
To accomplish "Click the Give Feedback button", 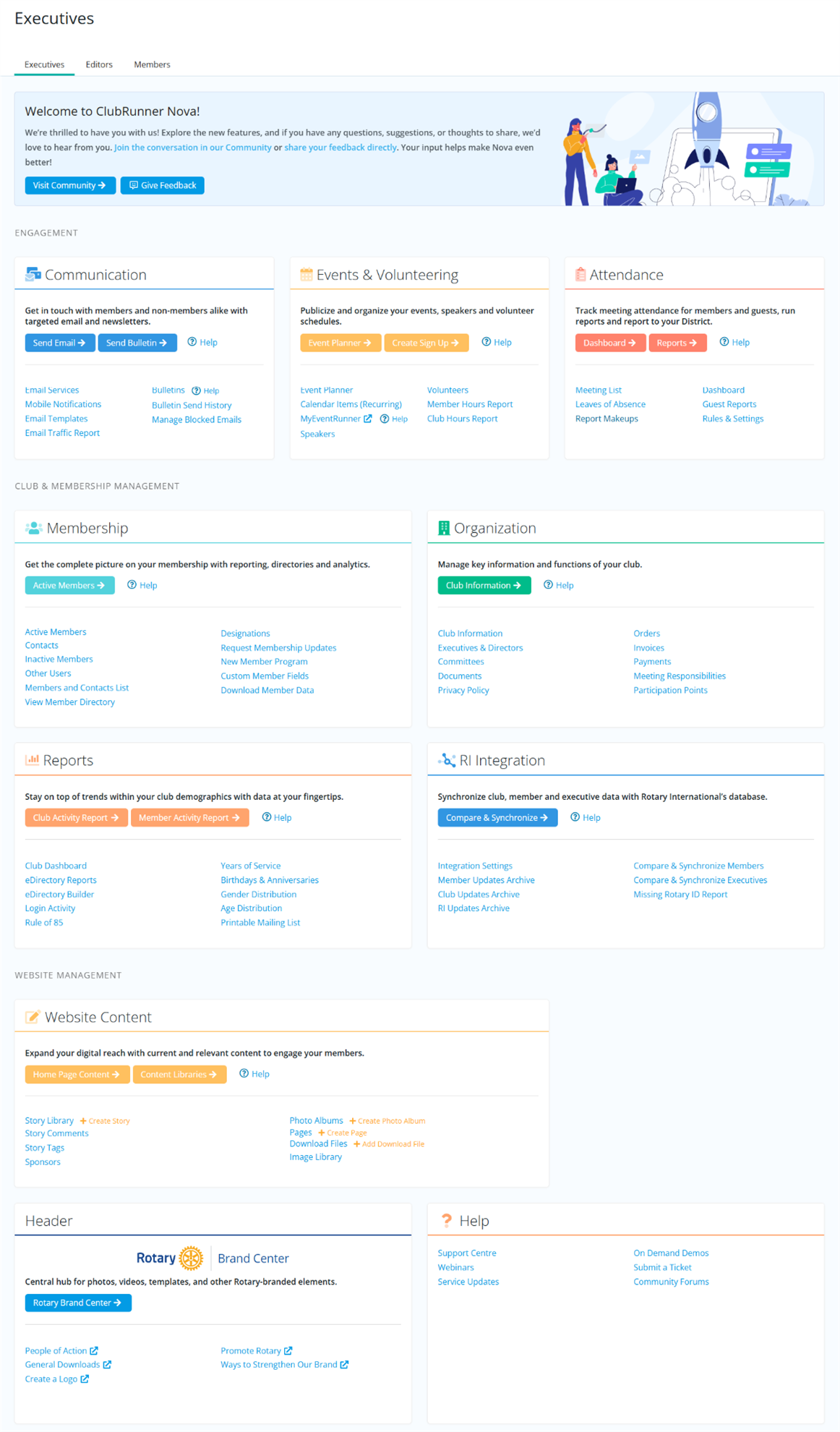I will coord(163,185).
